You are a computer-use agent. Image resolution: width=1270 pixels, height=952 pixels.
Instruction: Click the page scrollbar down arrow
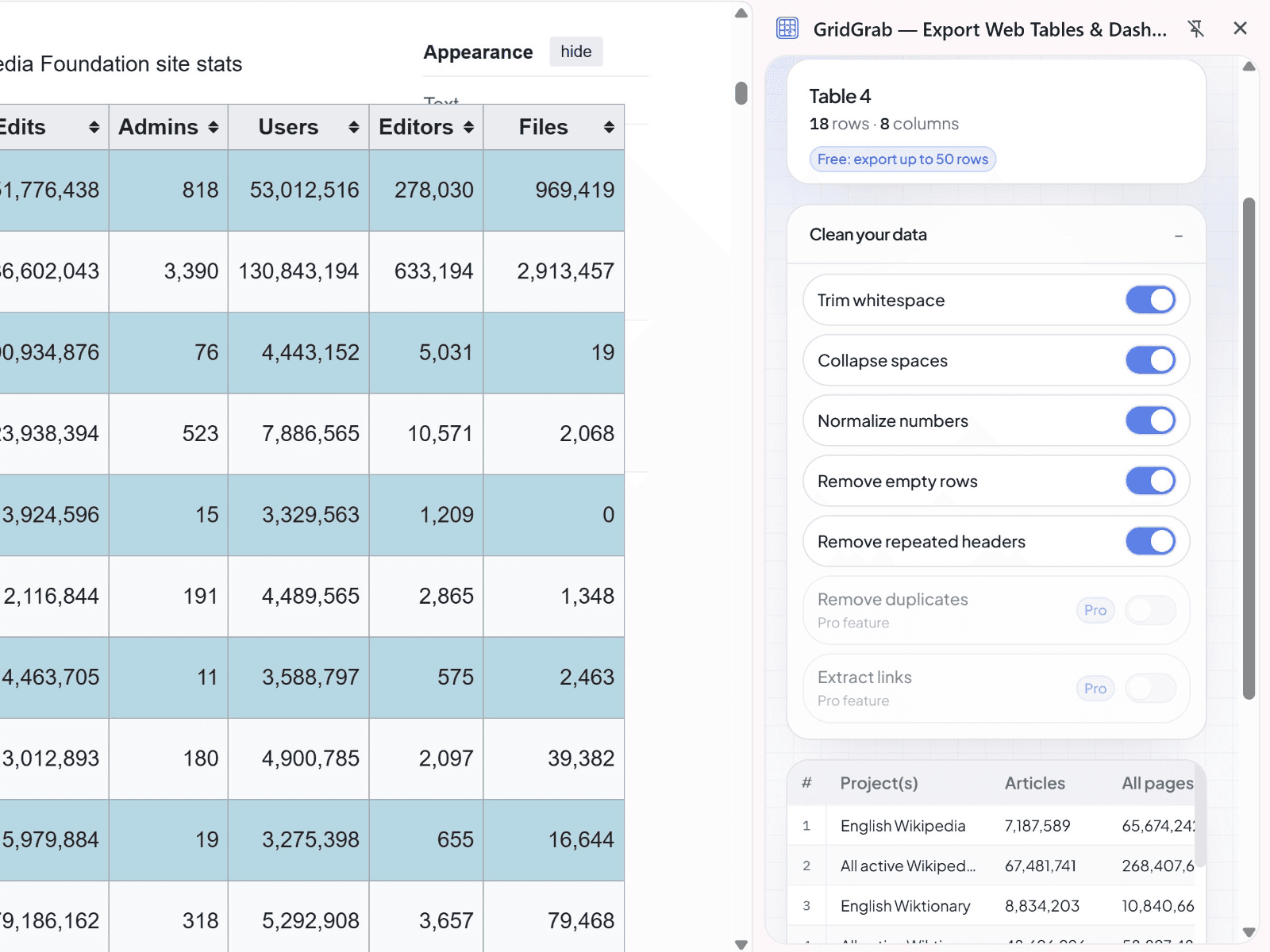[741, 944]
